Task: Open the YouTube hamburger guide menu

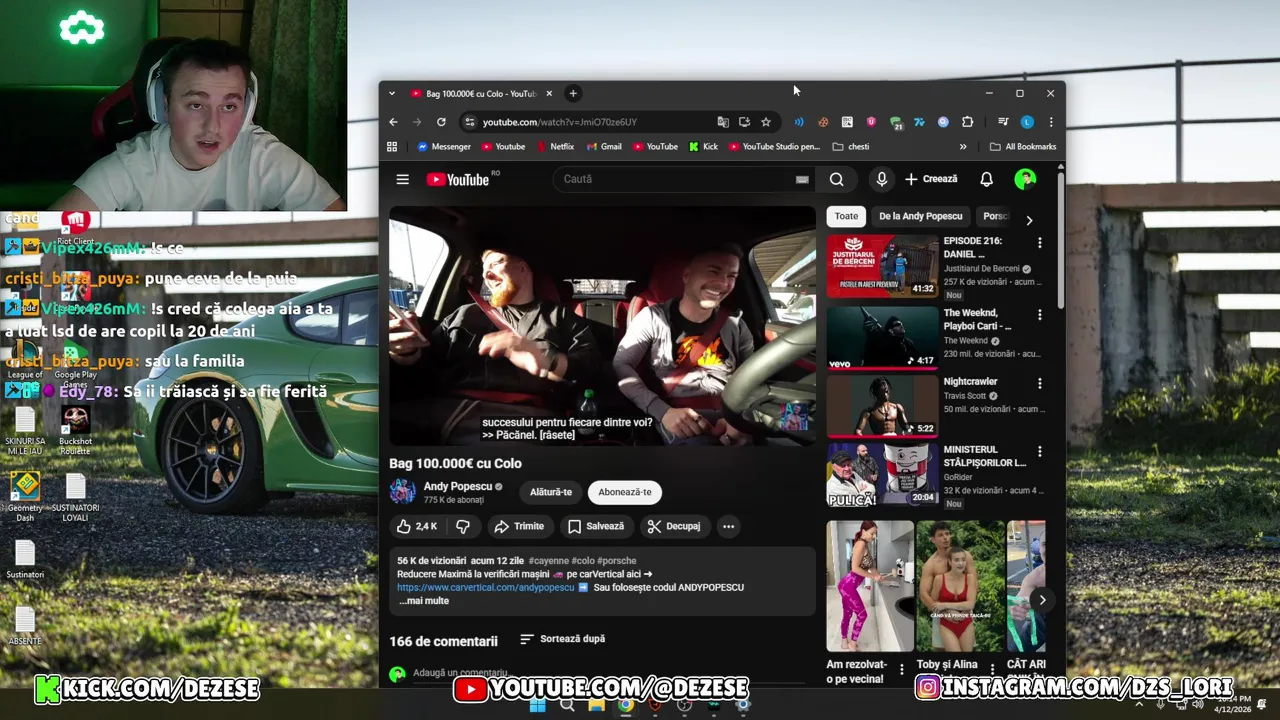Action: point(402,179)
